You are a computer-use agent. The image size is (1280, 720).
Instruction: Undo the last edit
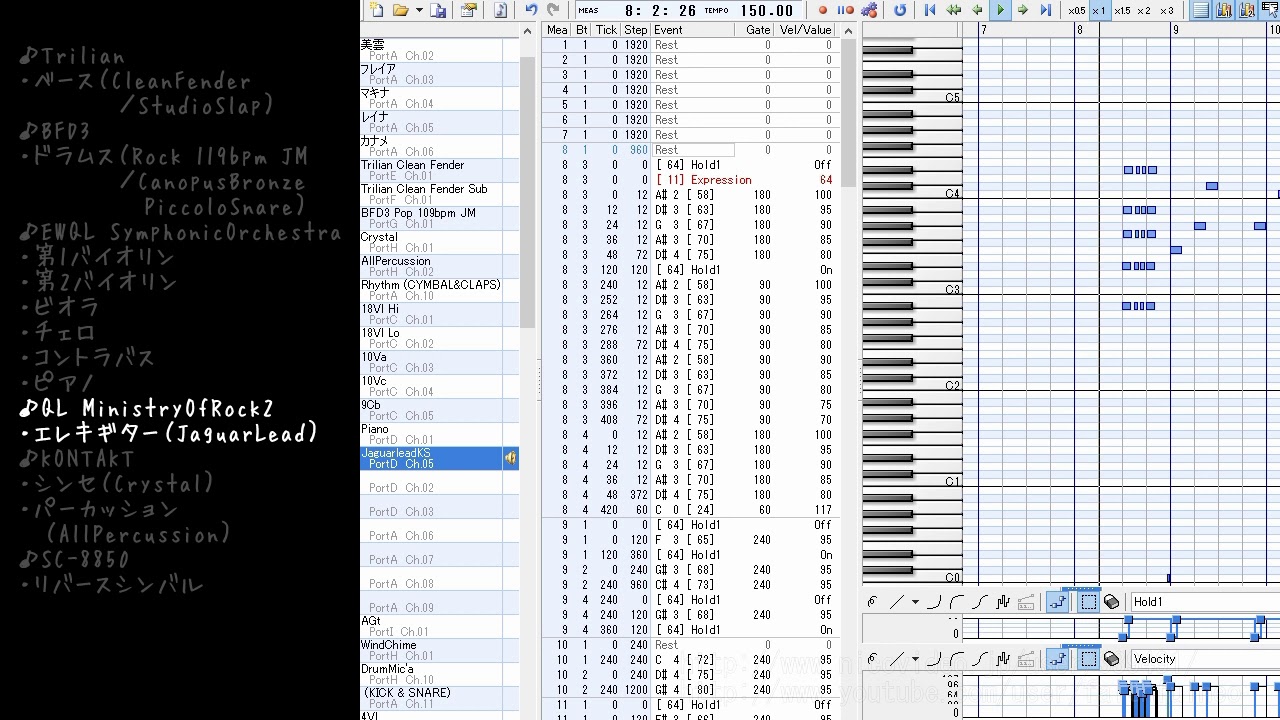point(531,10)
